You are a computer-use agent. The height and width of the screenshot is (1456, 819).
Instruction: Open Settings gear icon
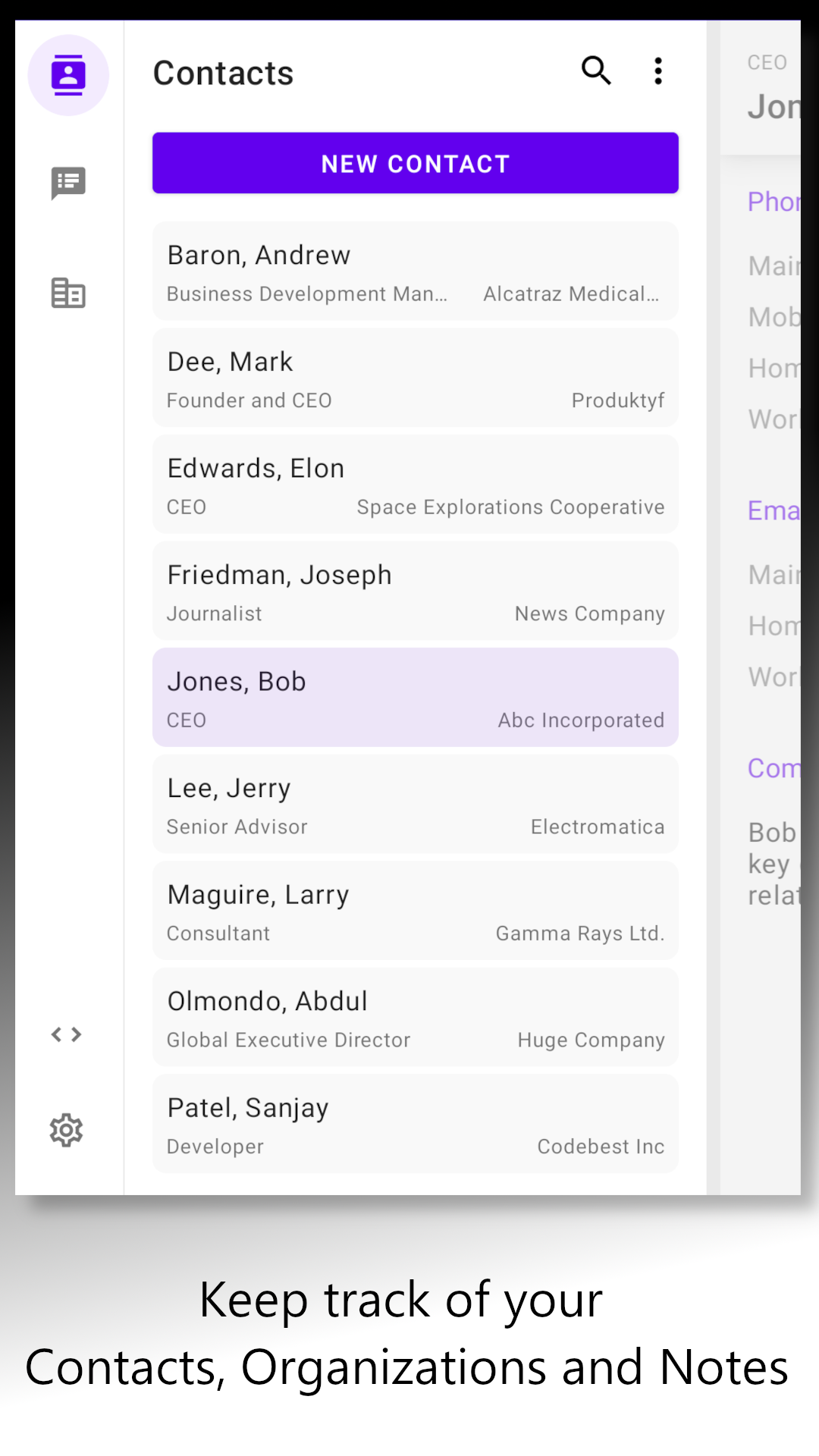click(67, 1130)
